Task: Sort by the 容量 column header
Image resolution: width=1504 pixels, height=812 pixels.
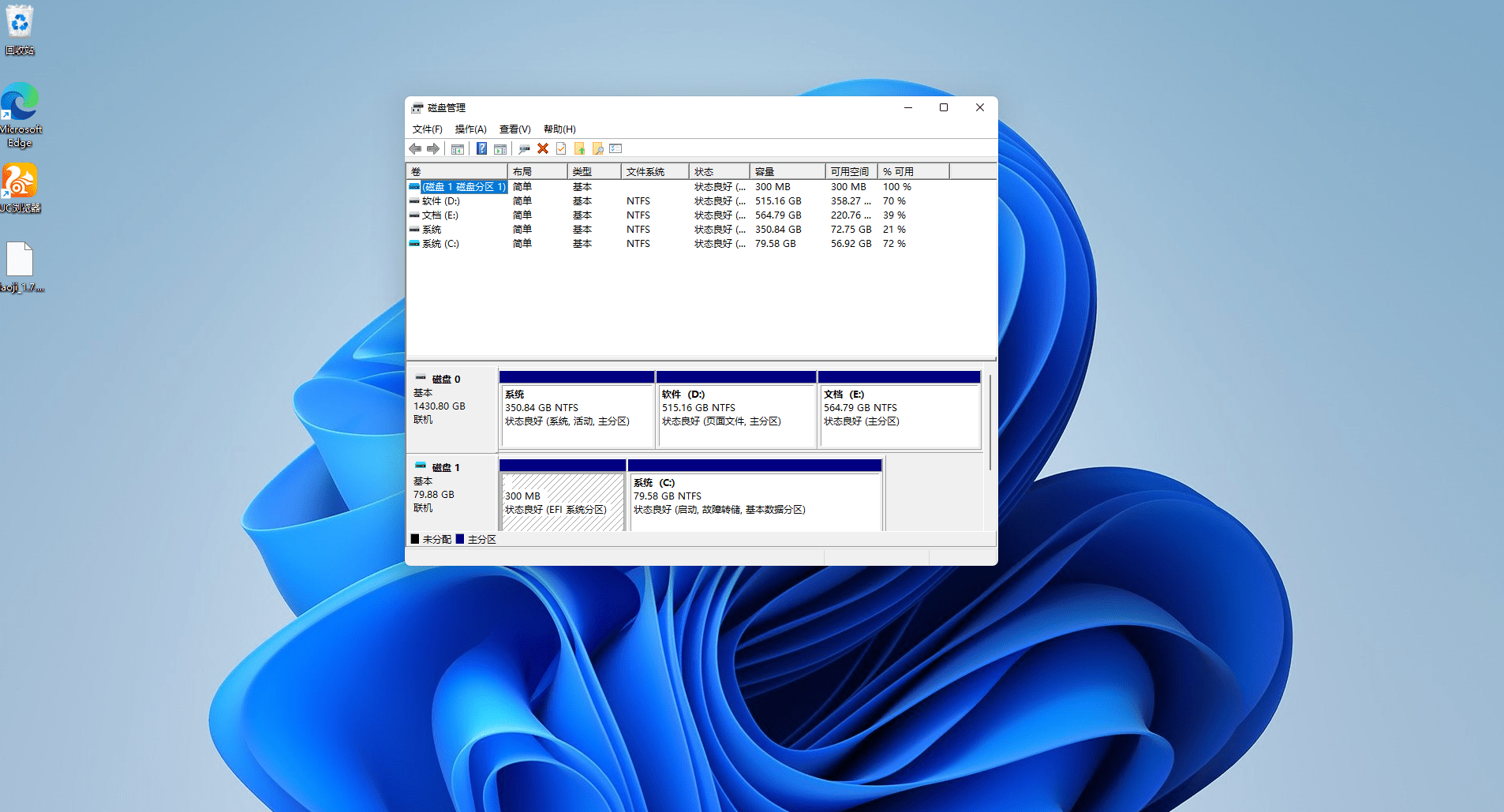Action: pyautogui.click(x=788, y=171)
